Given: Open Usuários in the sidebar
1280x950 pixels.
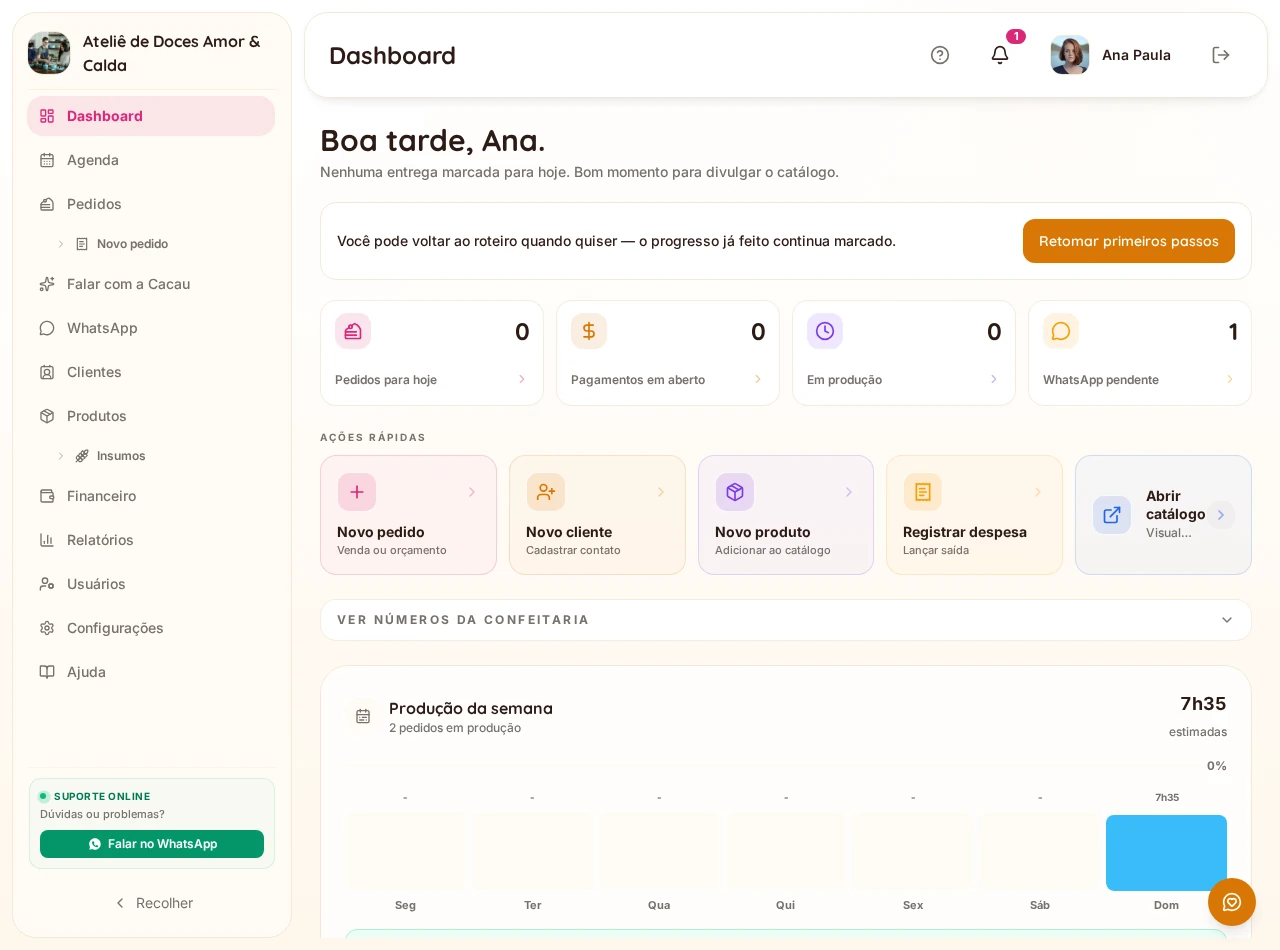Looking at the screenshot, I should click(151, 584).
